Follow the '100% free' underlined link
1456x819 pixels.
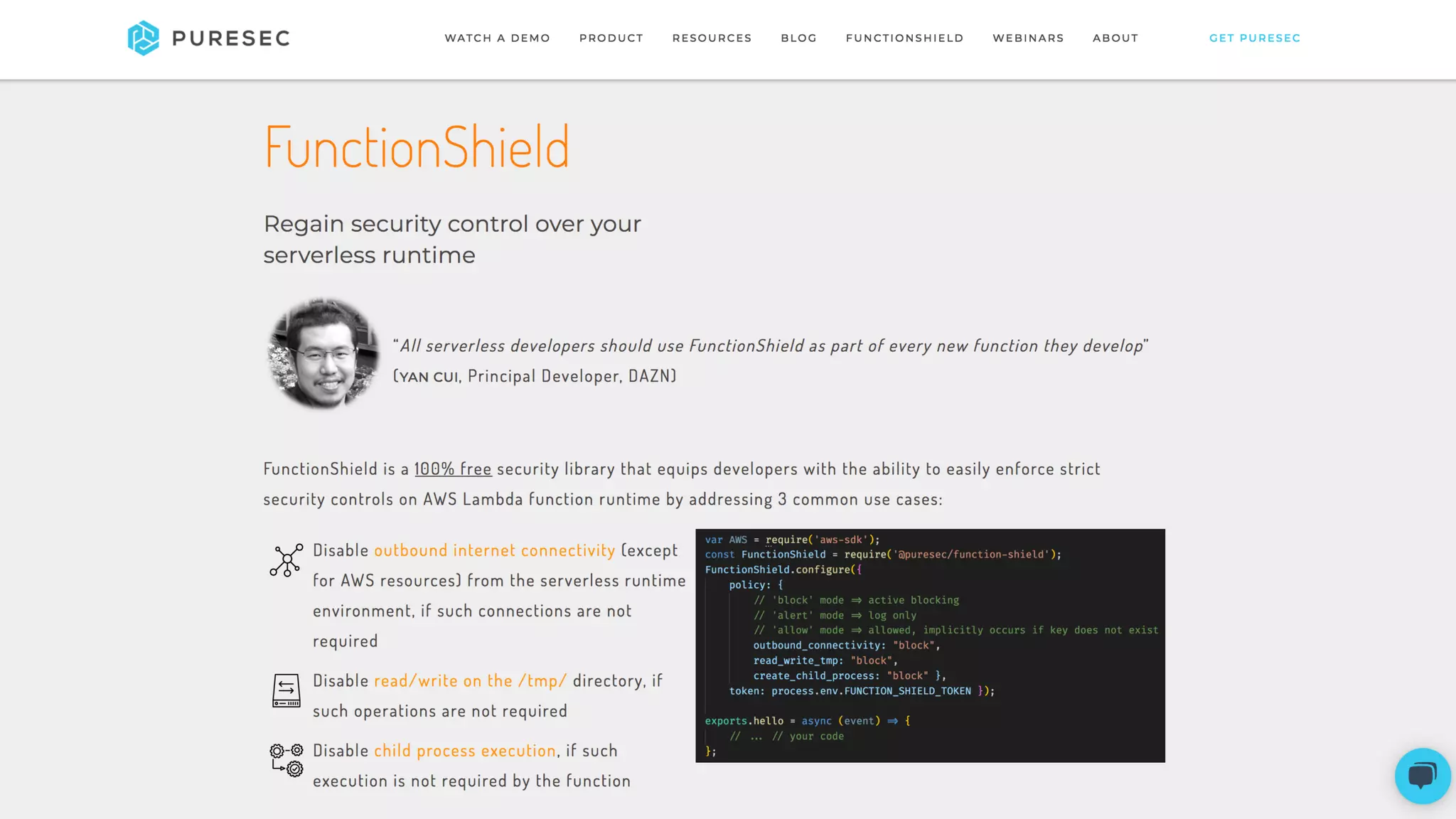coord(453,469)
